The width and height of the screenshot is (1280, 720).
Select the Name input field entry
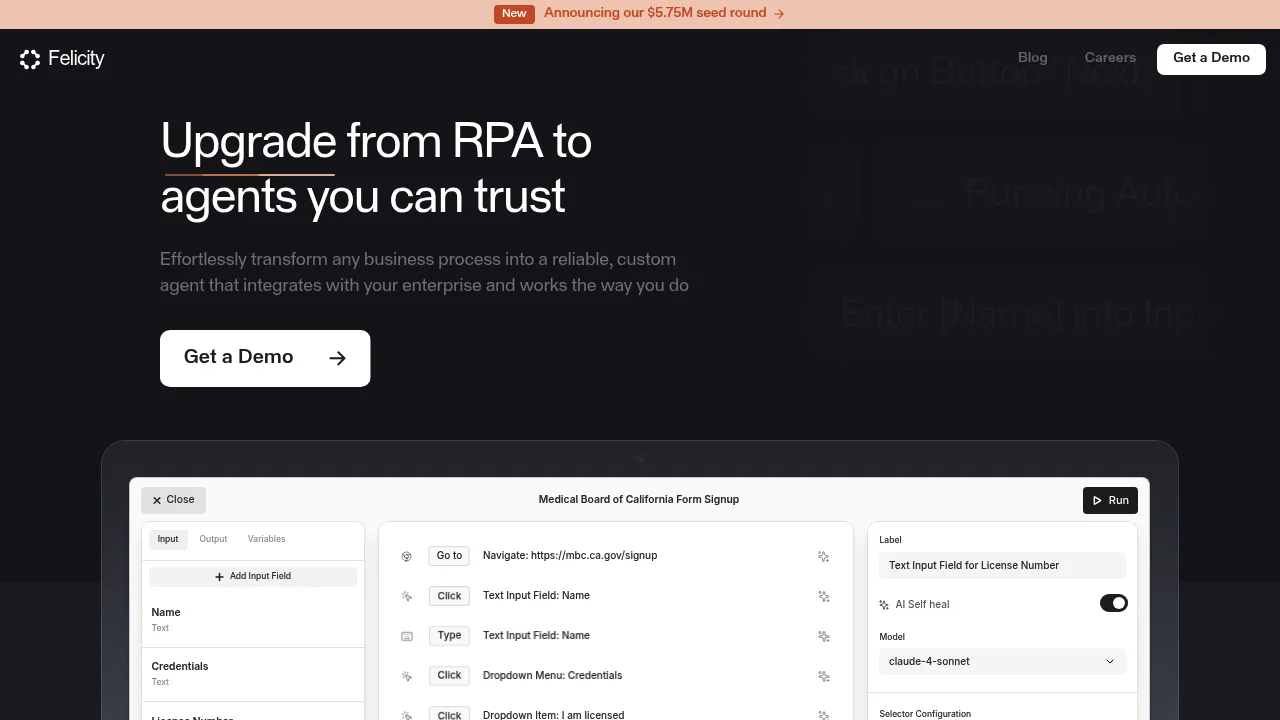click(253, 620)
